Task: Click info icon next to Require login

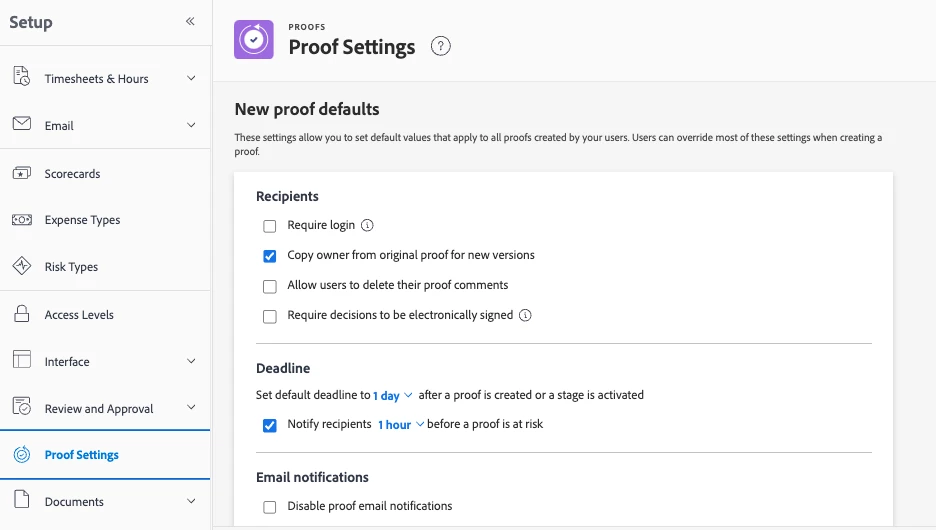Action: point(367,226)
